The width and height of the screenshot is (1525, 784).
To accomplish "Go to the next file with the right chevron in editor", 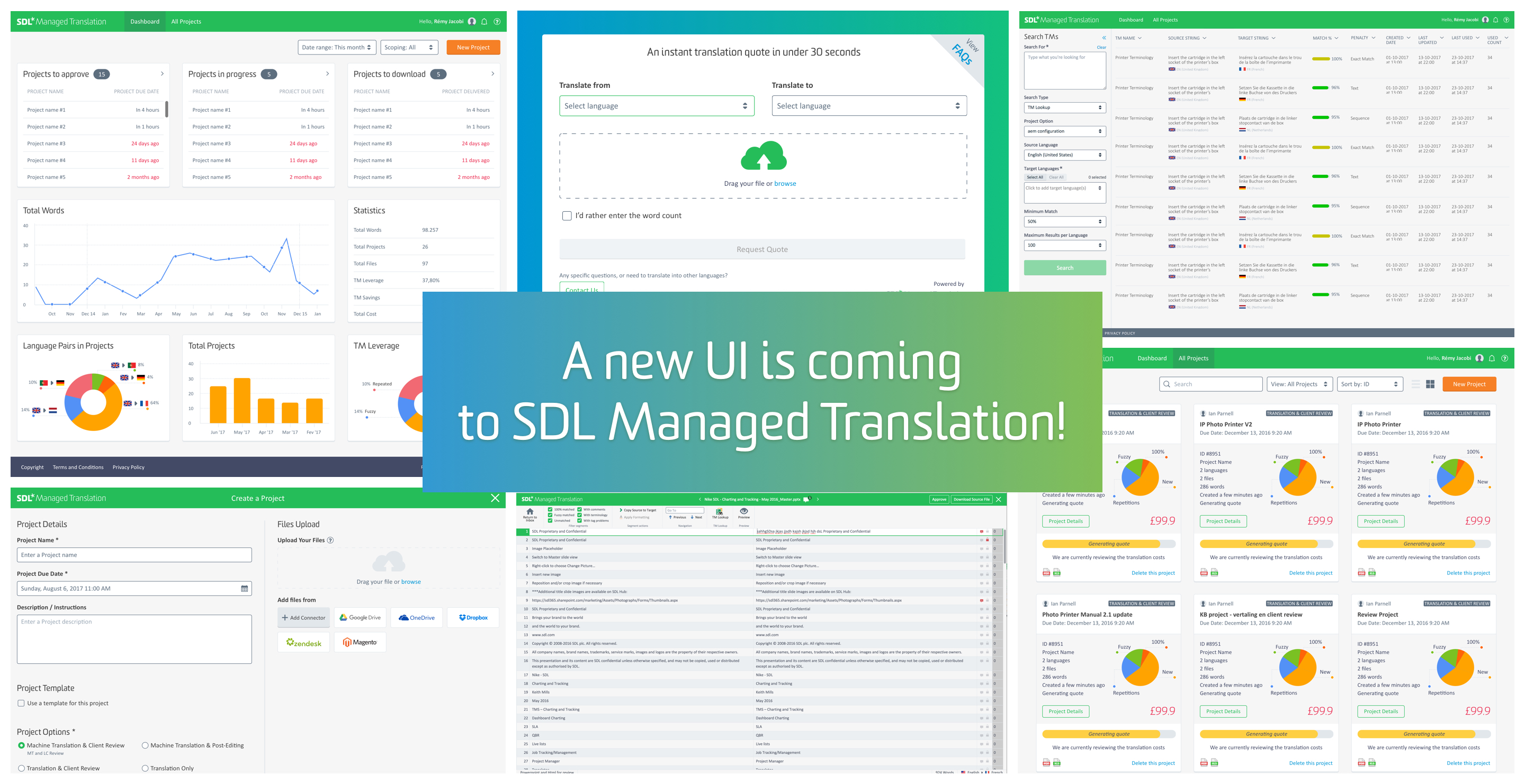I will click(818, 499).
